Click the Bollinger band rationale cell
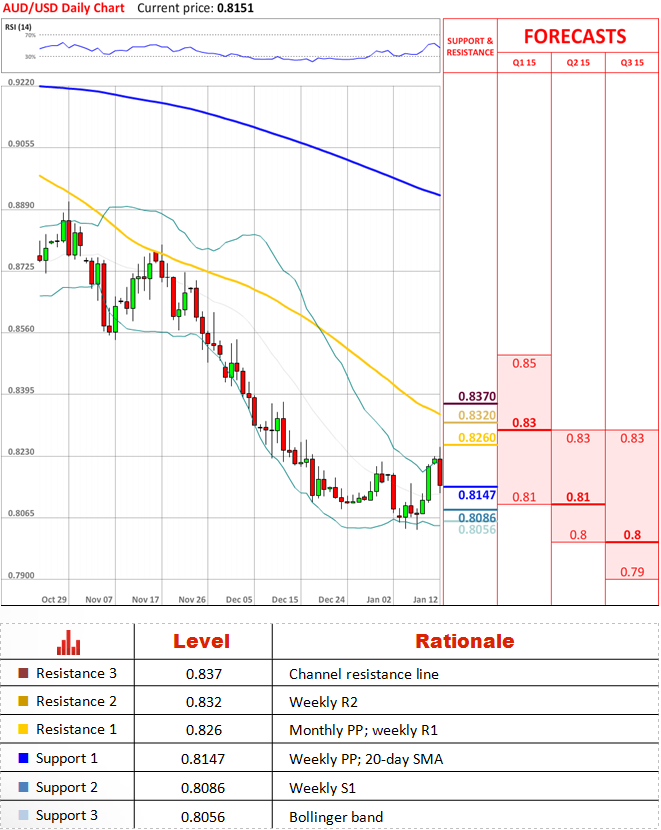This screenshot has width=661, height=830. coord(336,817)
